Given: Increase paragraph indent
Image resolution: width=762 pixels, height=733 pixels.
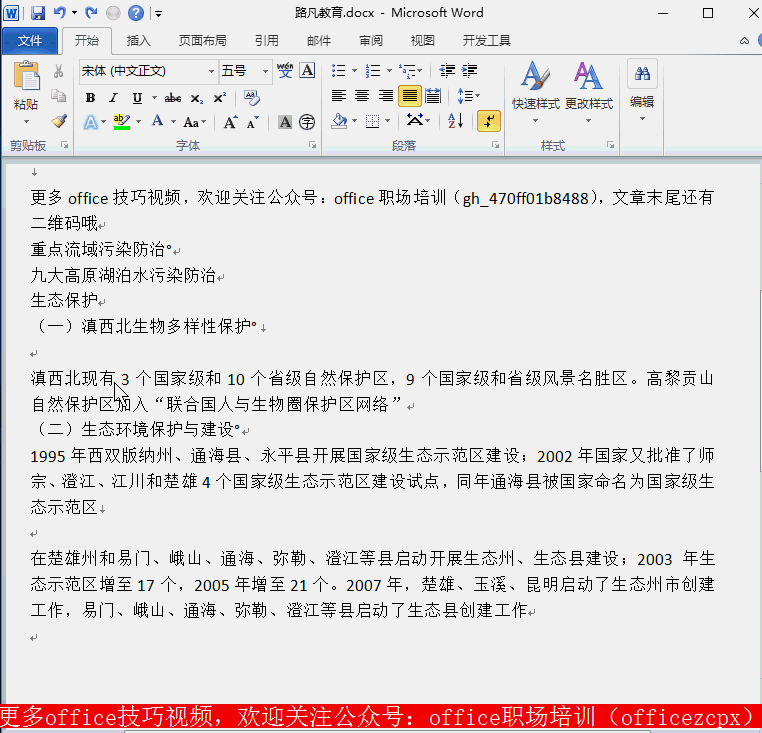Looking at the screenshot, I should [468, 71].
